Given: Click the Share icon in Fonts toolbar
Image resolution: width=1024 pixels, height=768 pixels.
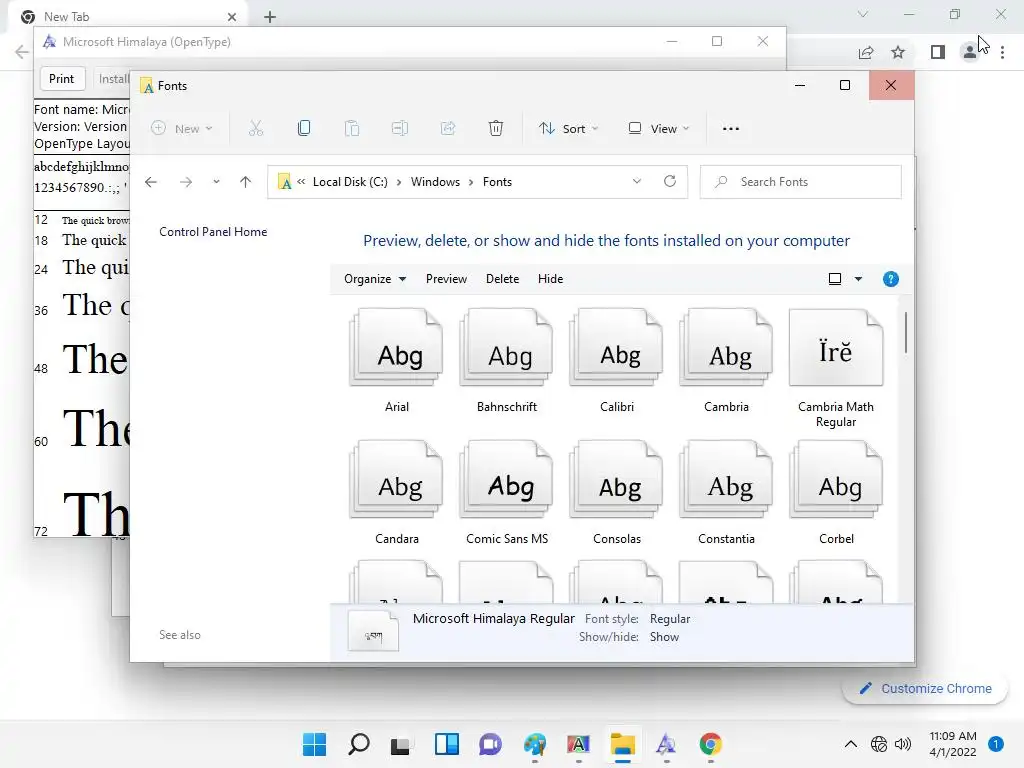Looking at the screenshot, I should tap(448, 129).
